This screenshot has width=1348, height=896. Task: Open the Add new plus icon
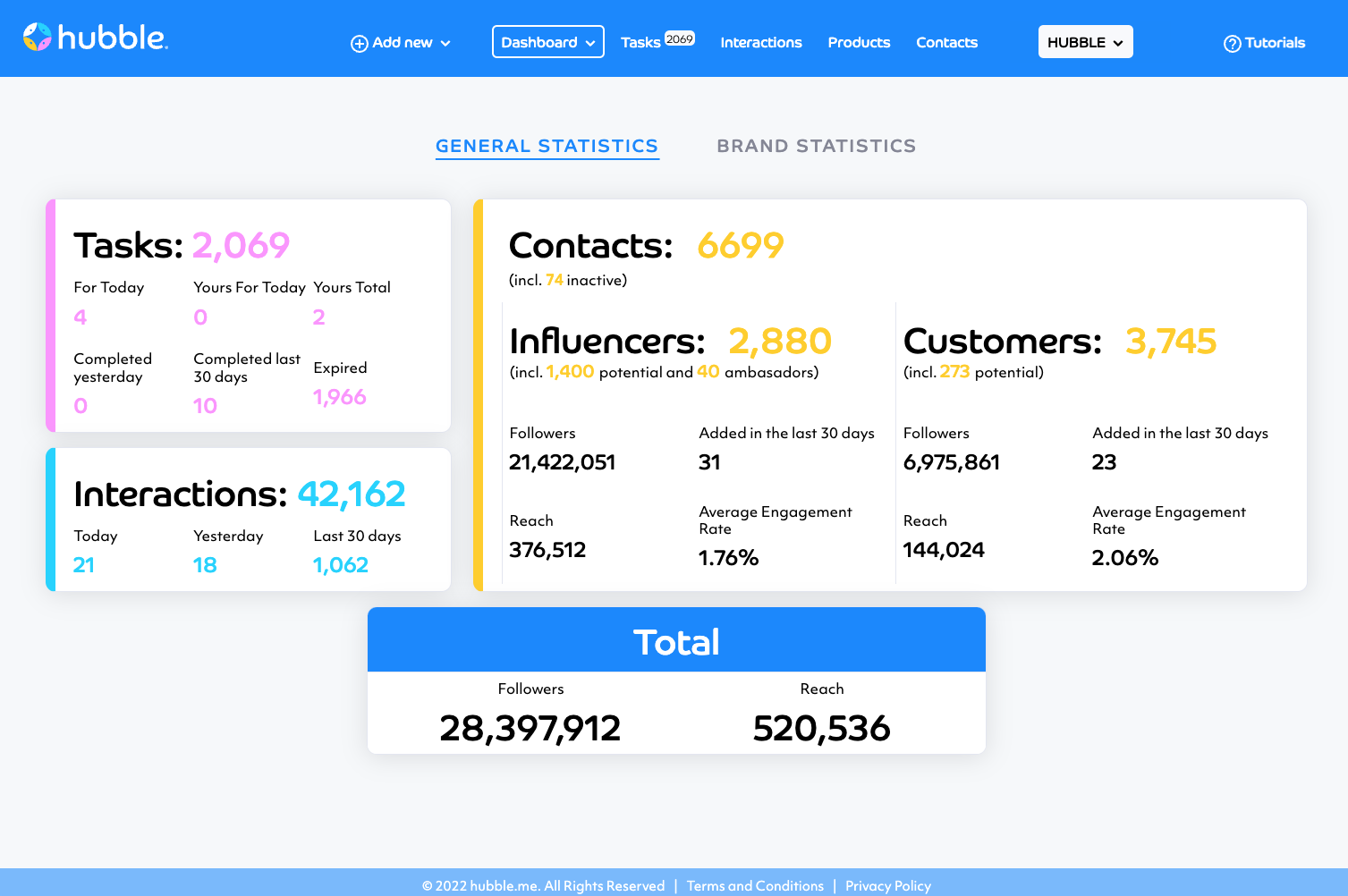point(358,42)
